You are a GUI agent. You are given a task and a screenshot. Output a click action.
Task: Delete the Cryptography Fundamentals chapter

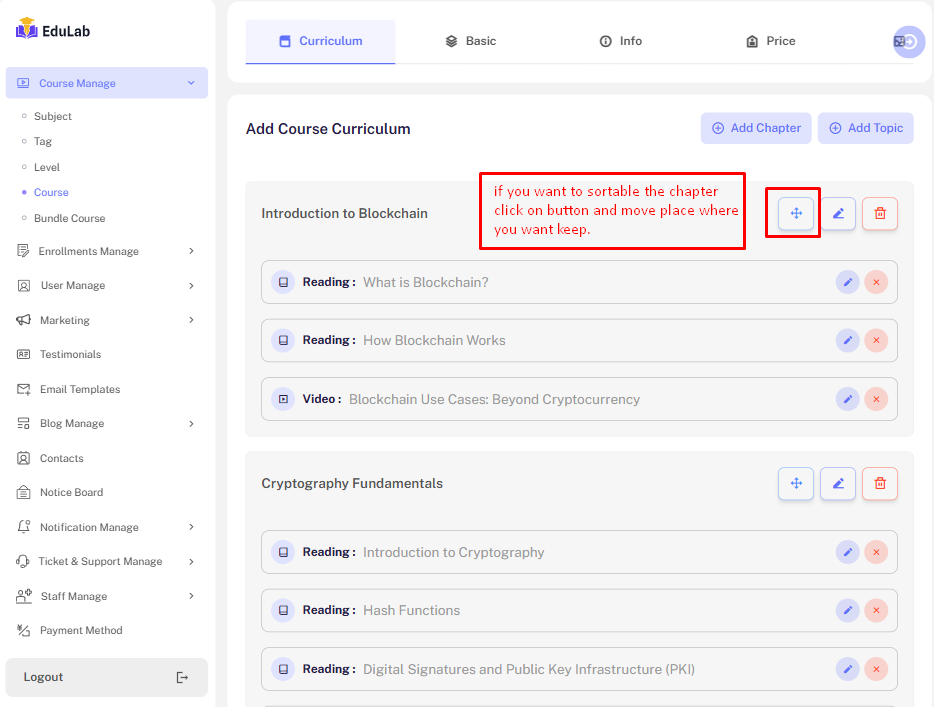[880, 483]
